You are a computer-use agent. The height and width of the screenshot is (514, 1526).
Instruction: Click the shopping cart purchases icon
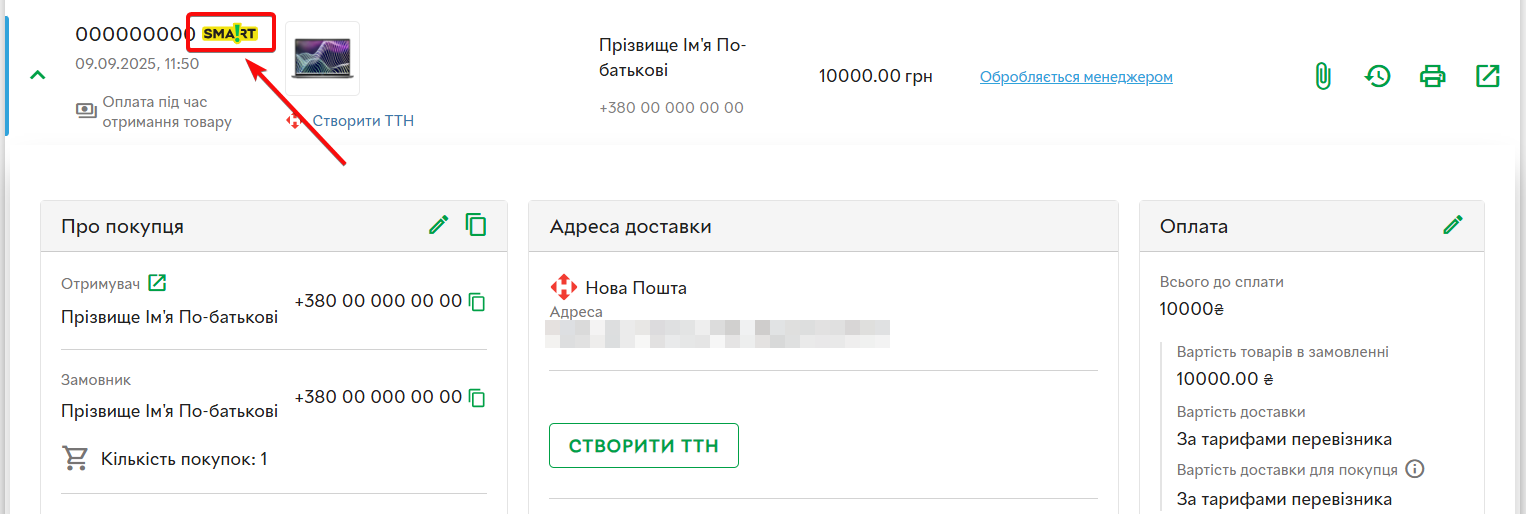tap(75, 459)
